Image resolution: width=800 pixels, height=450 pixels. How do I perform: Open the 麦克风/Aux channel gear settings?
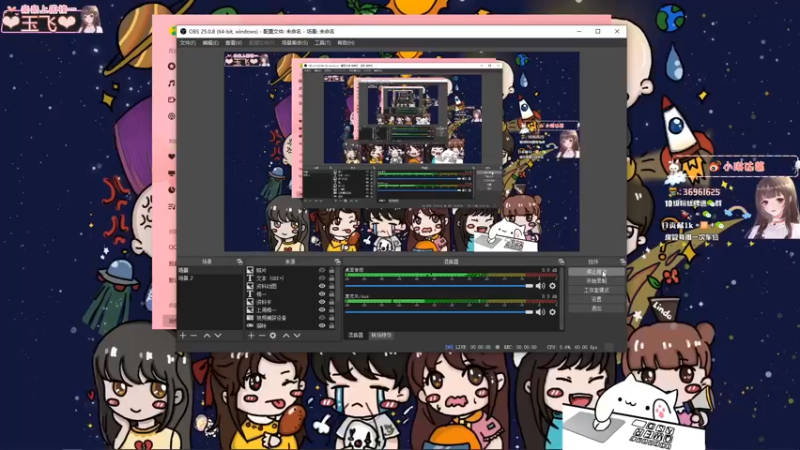coord(553,312)
